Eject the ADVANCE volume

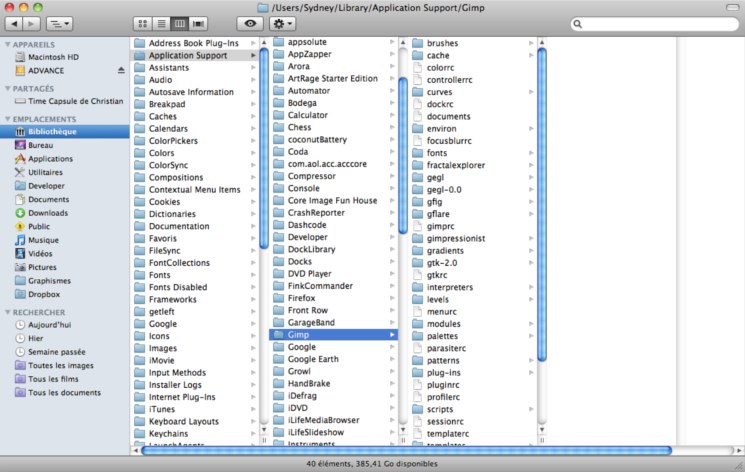[x=121, y=71]
